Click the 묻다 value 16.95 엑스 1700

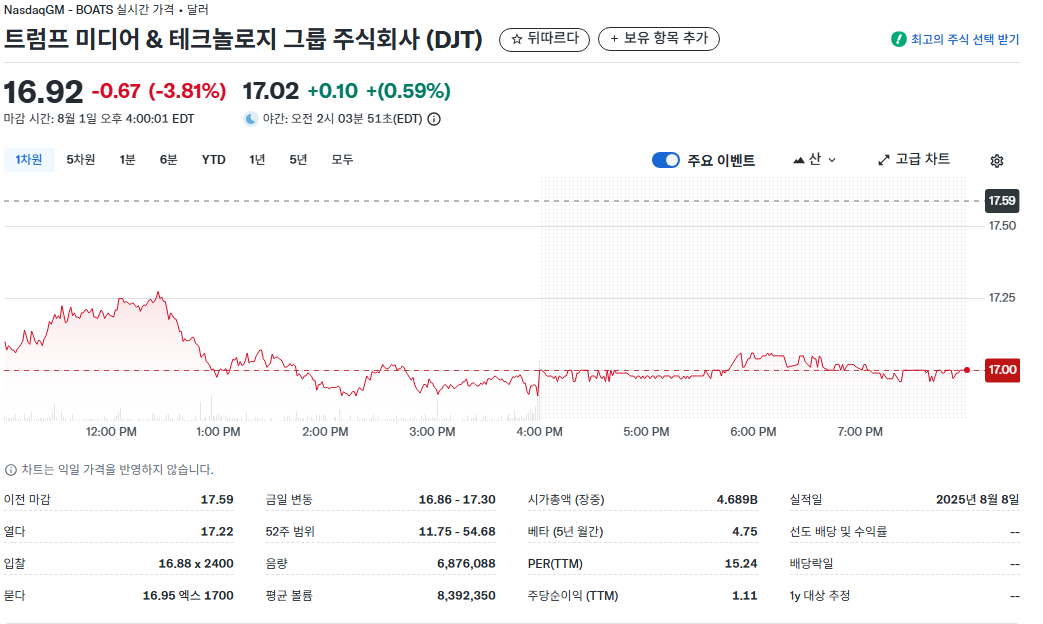[188, 595]
